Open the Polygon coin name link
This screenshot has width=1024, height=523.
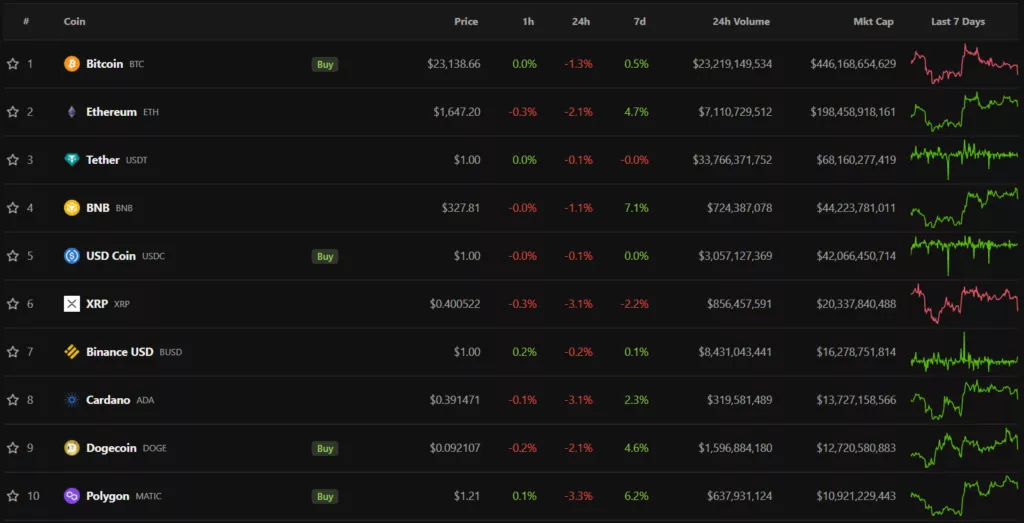point(108,496)
